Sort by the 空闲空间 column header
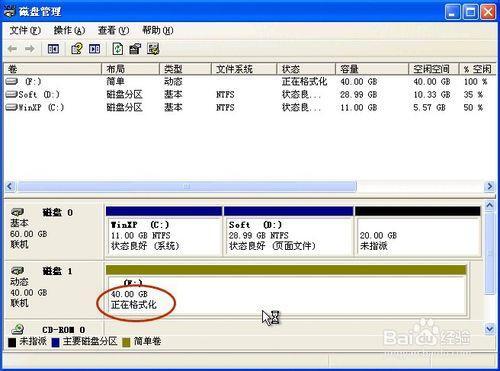500x371 pixels. [434, 69]
